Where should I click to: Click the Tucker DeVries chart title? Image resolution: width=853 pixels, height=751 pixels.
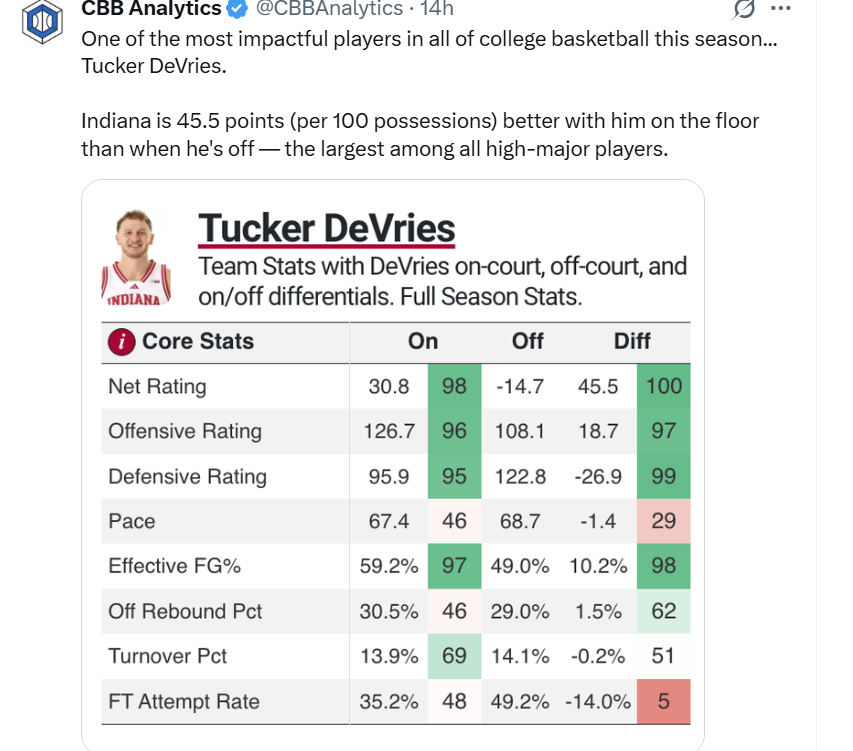point(326,228)
